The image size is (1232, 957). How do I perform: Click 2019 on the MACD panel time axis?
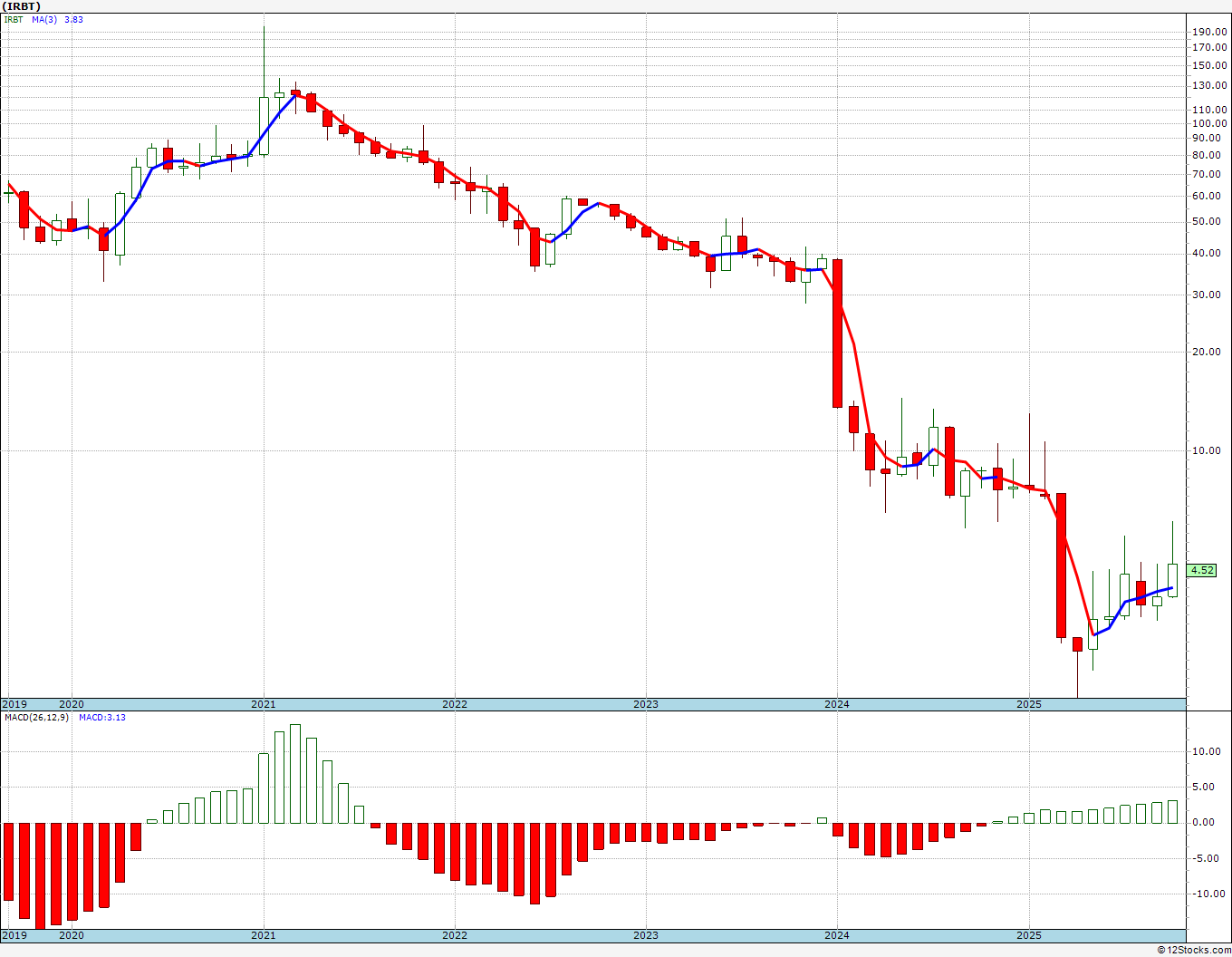14,935
